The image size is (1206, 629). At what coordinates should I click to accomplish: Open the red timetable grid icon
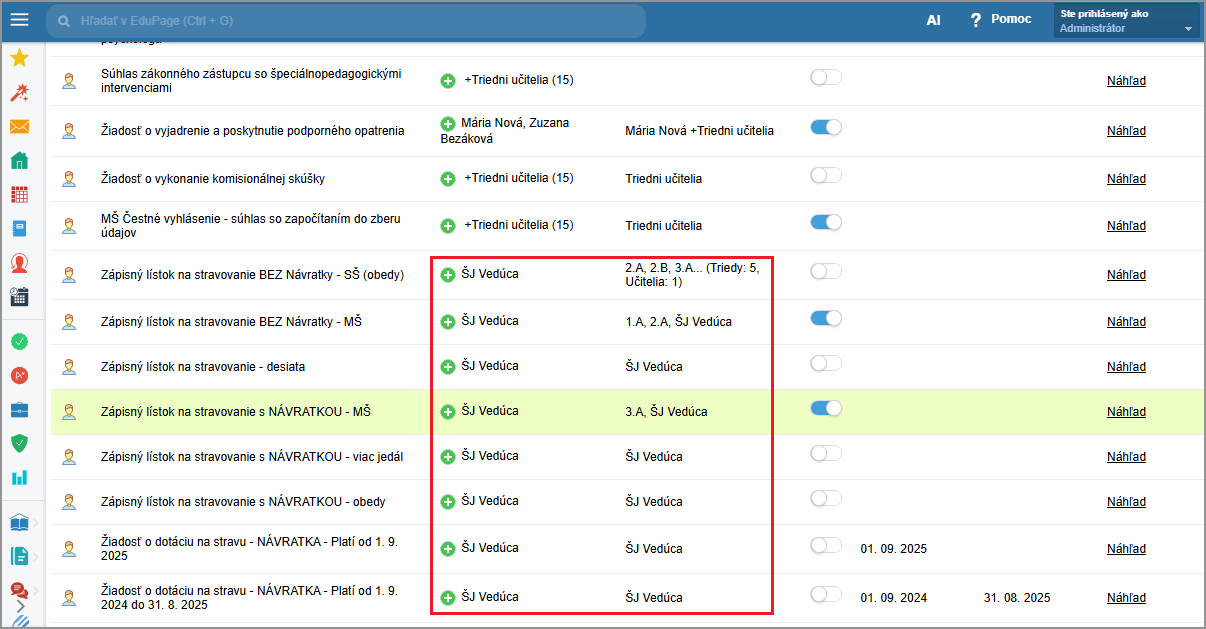[x=19, y=195]
